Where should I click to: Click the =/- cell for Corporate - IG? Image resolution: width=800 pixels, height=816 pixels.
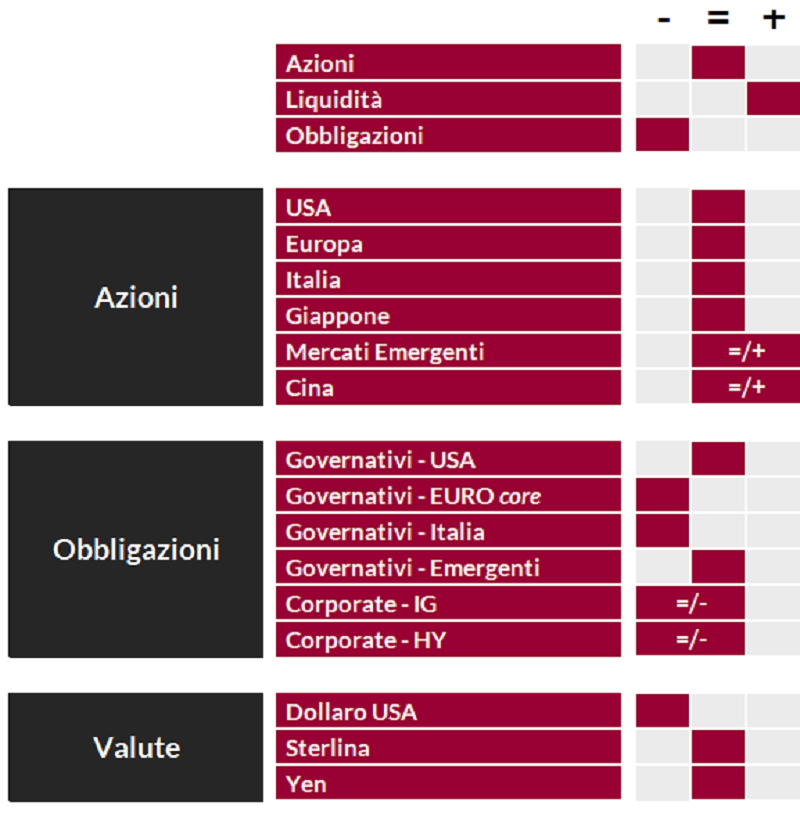point(690,603)
